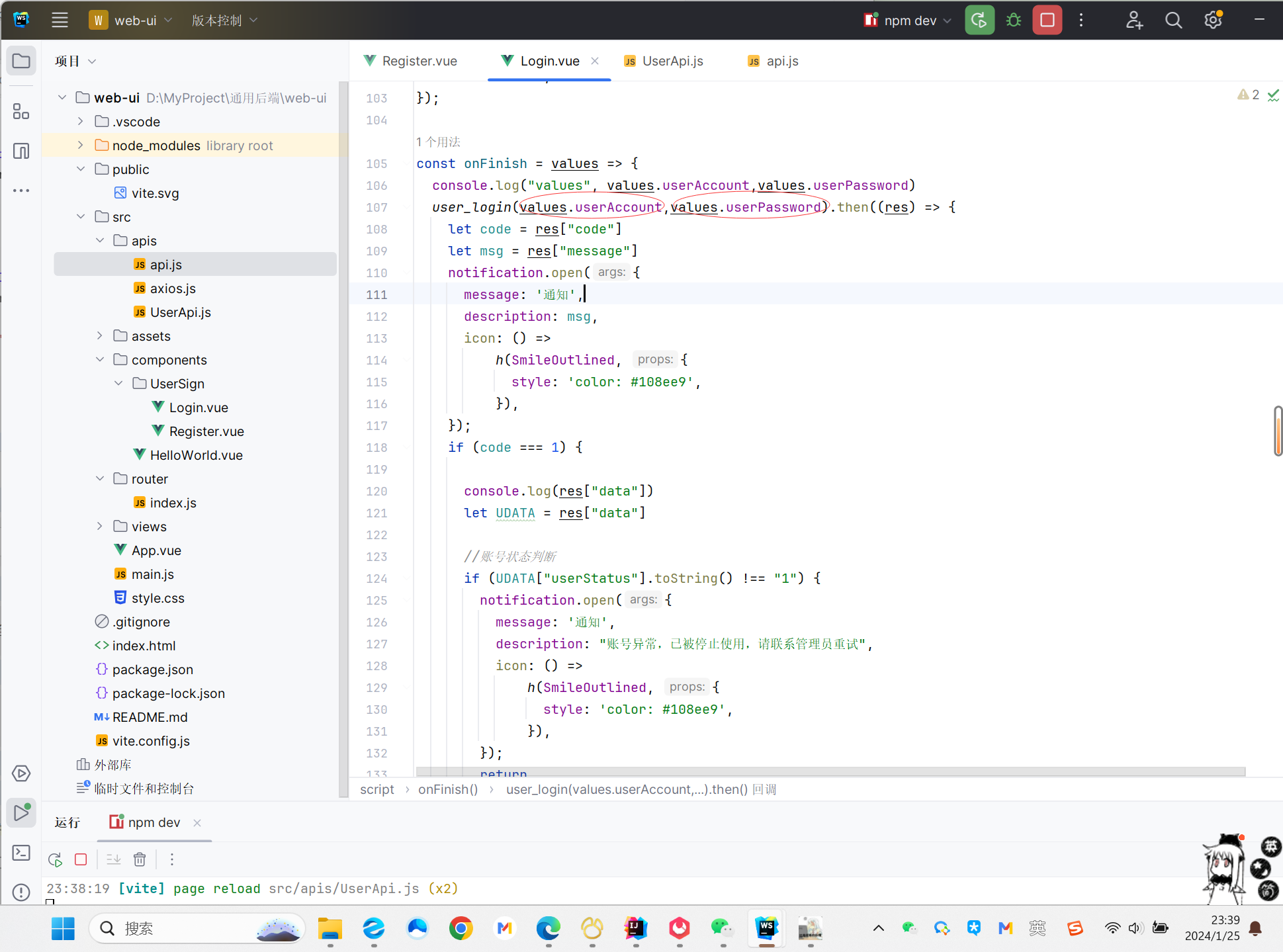
Task: Toggle scroll to end in Run panel
Action: (x=114, y=859)
